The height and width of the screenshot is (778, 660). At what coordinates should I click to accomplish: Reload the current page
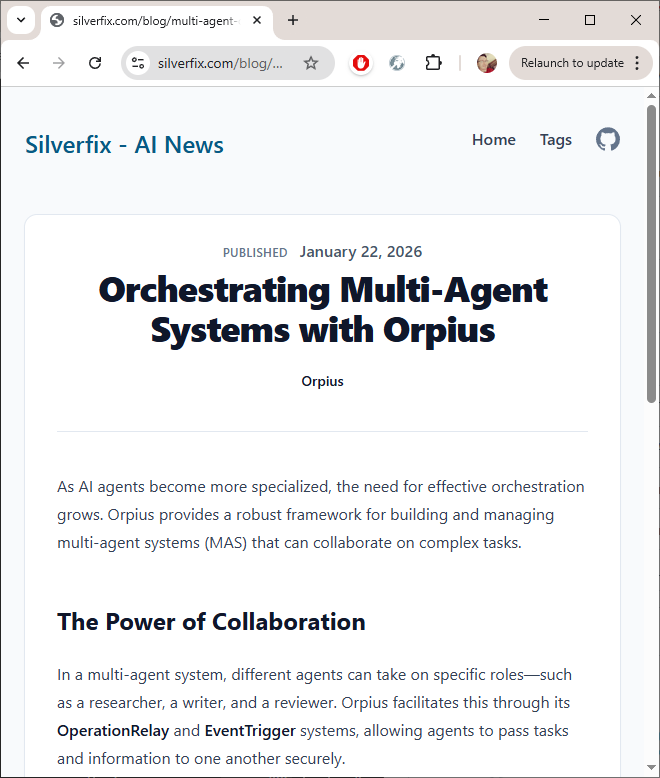click(x=95, y=63)
